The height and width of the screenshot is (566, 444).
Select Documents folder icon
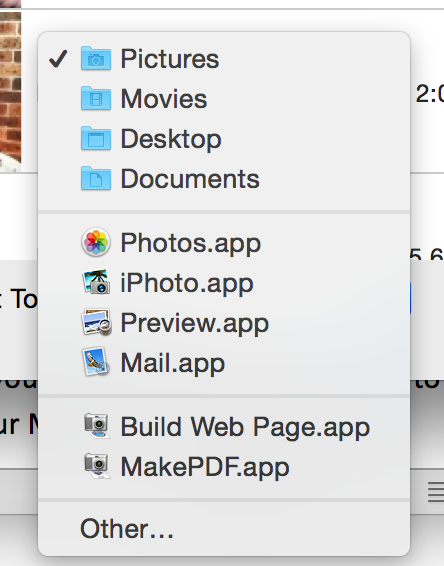point(96,178)
